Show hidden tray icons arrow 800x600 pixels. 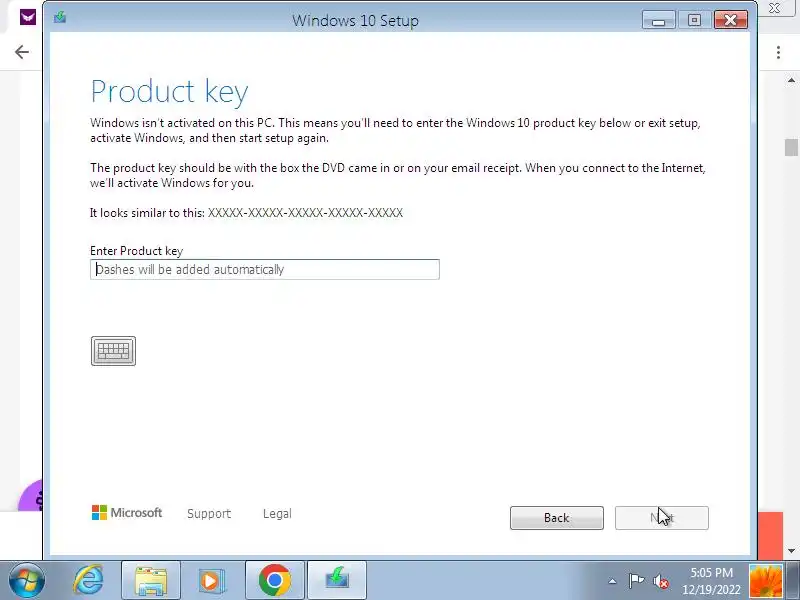click(612, 581)
